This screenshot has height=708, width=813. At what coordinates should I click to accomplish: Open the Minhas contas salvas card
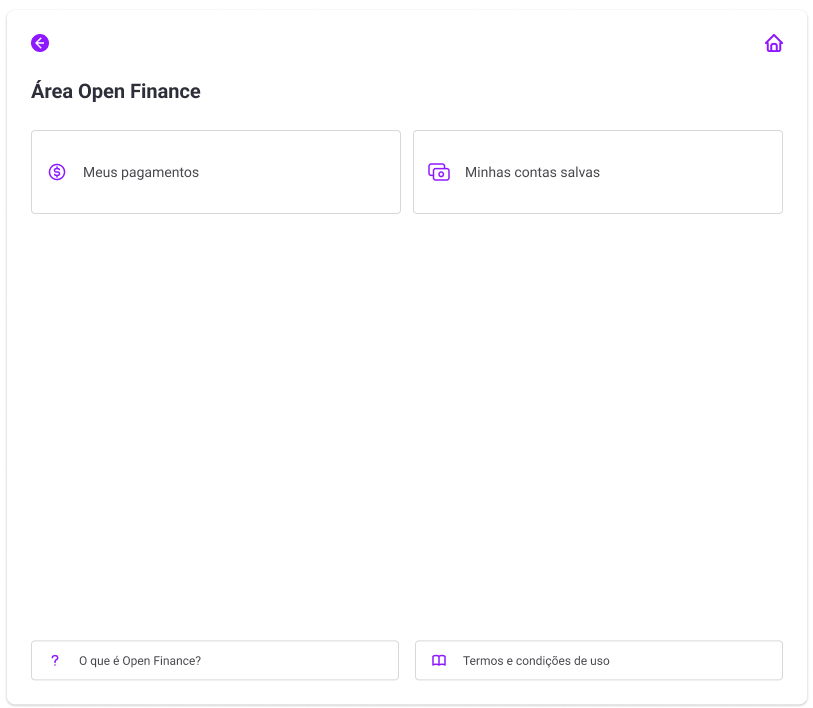click(x=598, y=172)
